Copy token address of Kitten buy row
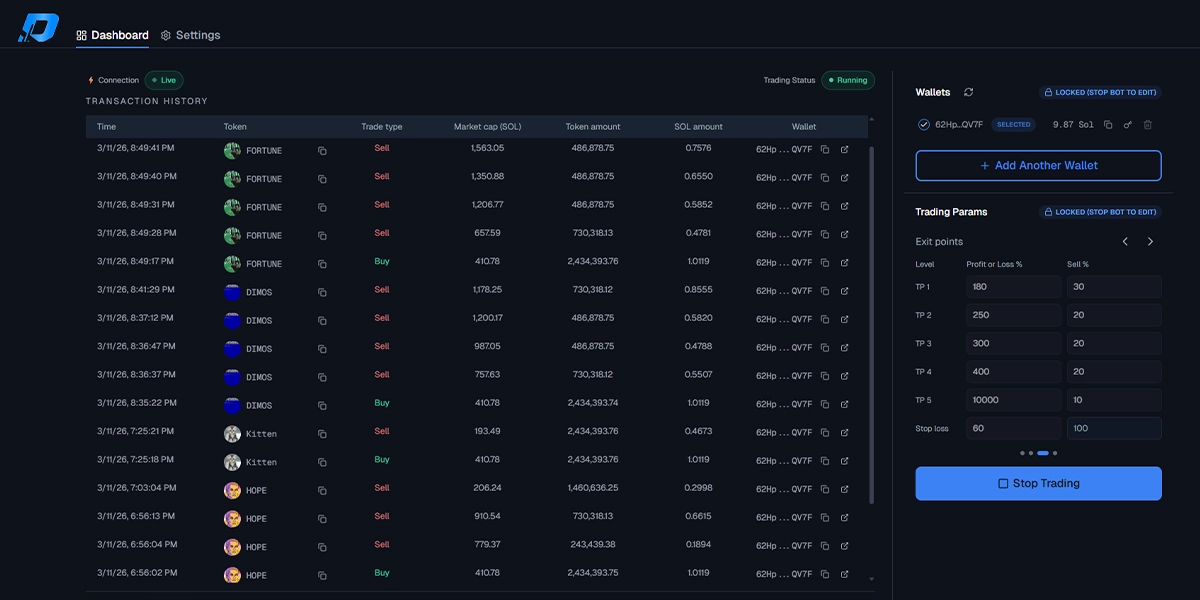This screenshot has height=600, width=1200. click(x=322, y=462)
